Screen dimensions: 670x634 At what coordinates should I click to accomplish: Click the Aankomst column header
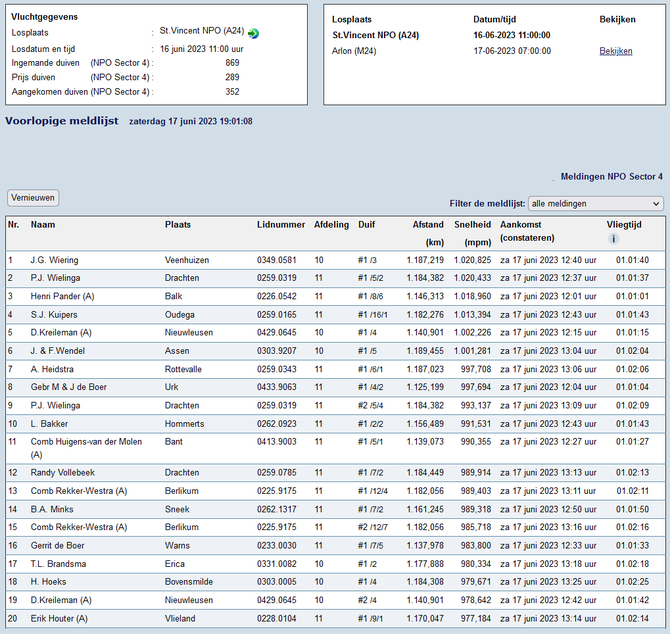[520, 225]
